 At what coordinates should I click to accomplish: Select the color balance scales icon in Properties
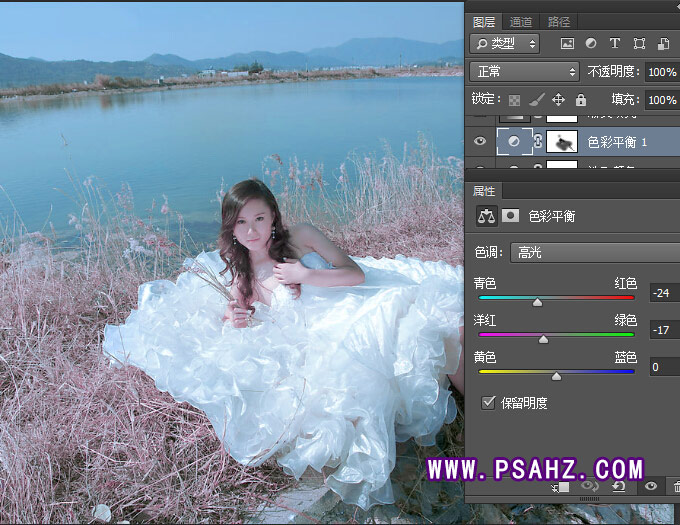coord(486,215)
